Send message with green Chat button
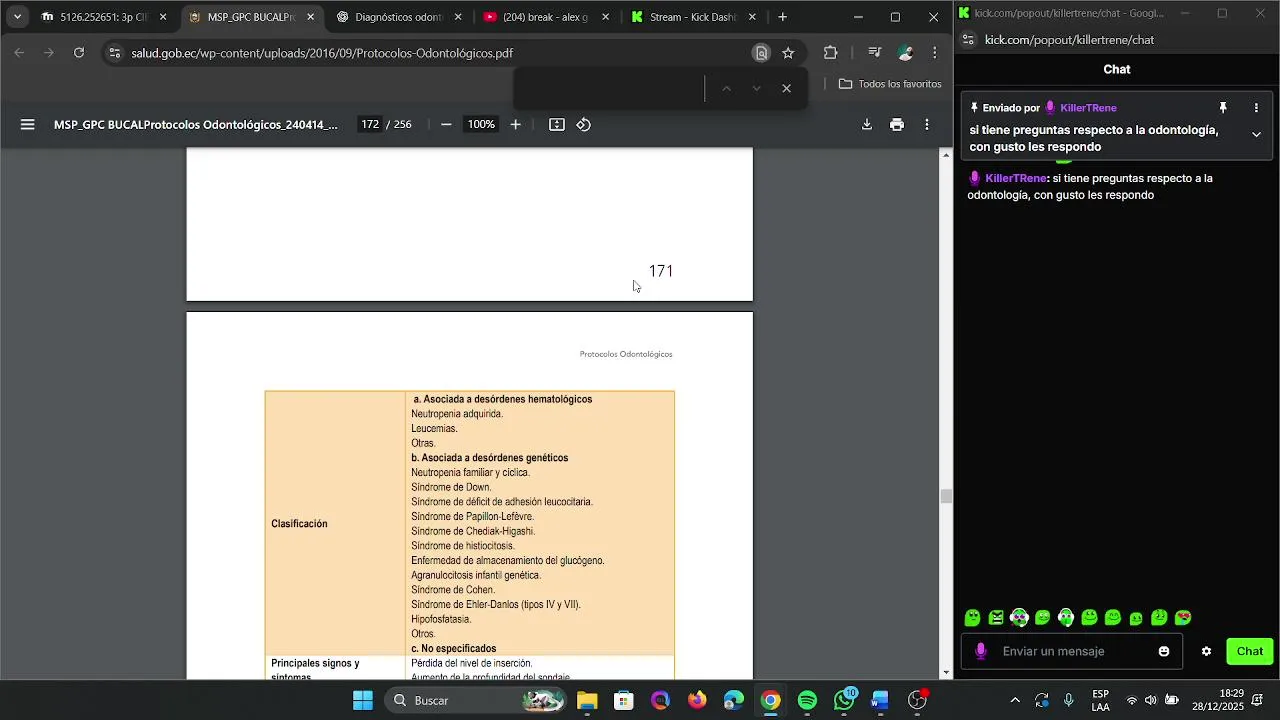Viewport: 1280px width, 720px height. pyautogui.click(x=1250, y=651)
